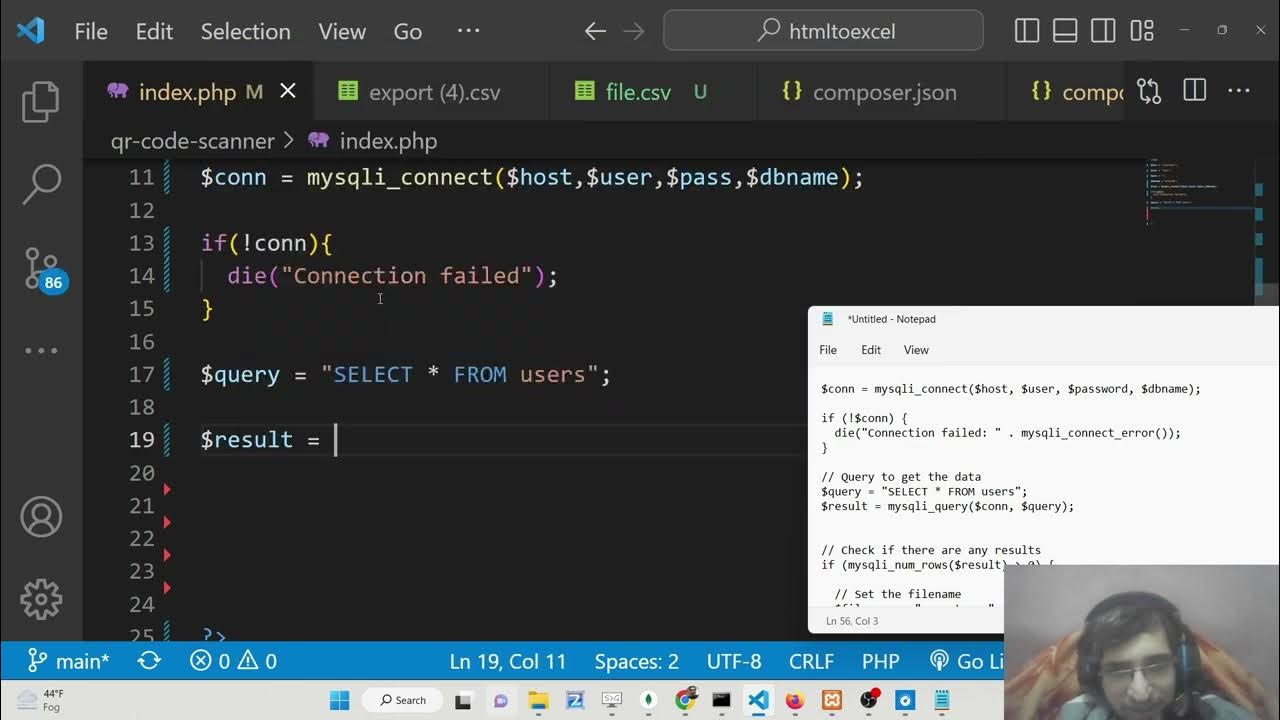Click the Synchronize Changes status icon
1280x720 pixels.
tap(149, 661)
